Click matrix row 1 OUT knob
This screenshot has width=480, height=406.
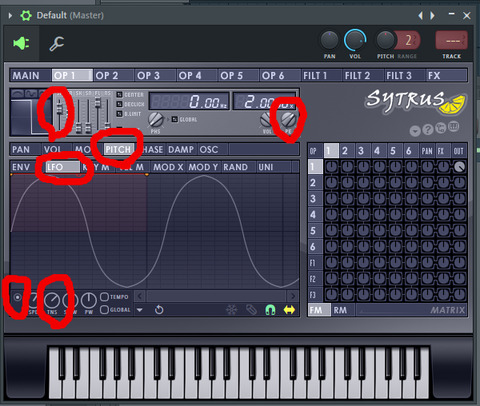[459, 167]
